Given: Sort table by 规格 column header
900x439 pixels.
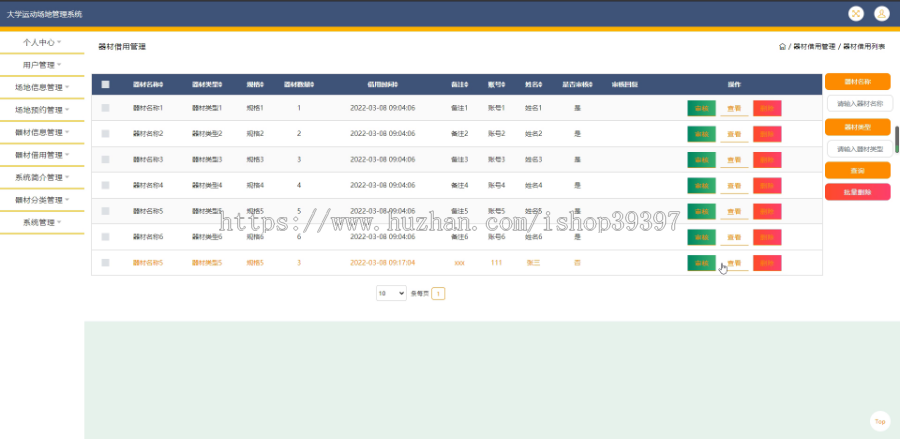Looking at the screenshot, I should (255, 84).
